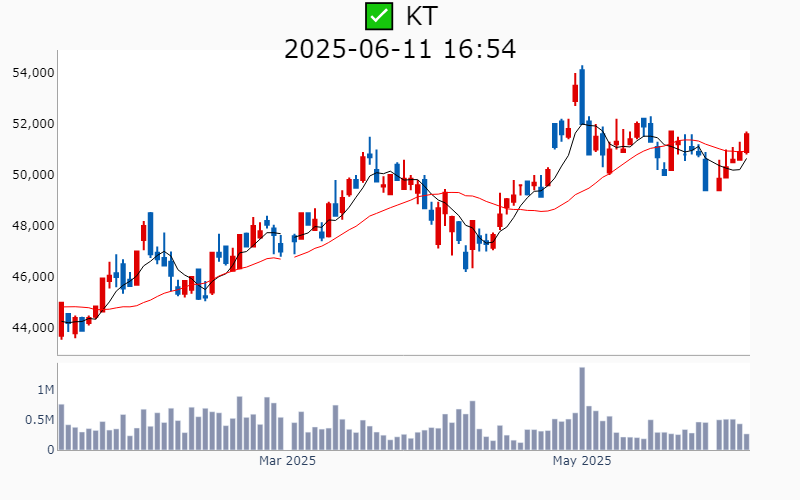Click the May 2025 date label

[x=582, y=461]
